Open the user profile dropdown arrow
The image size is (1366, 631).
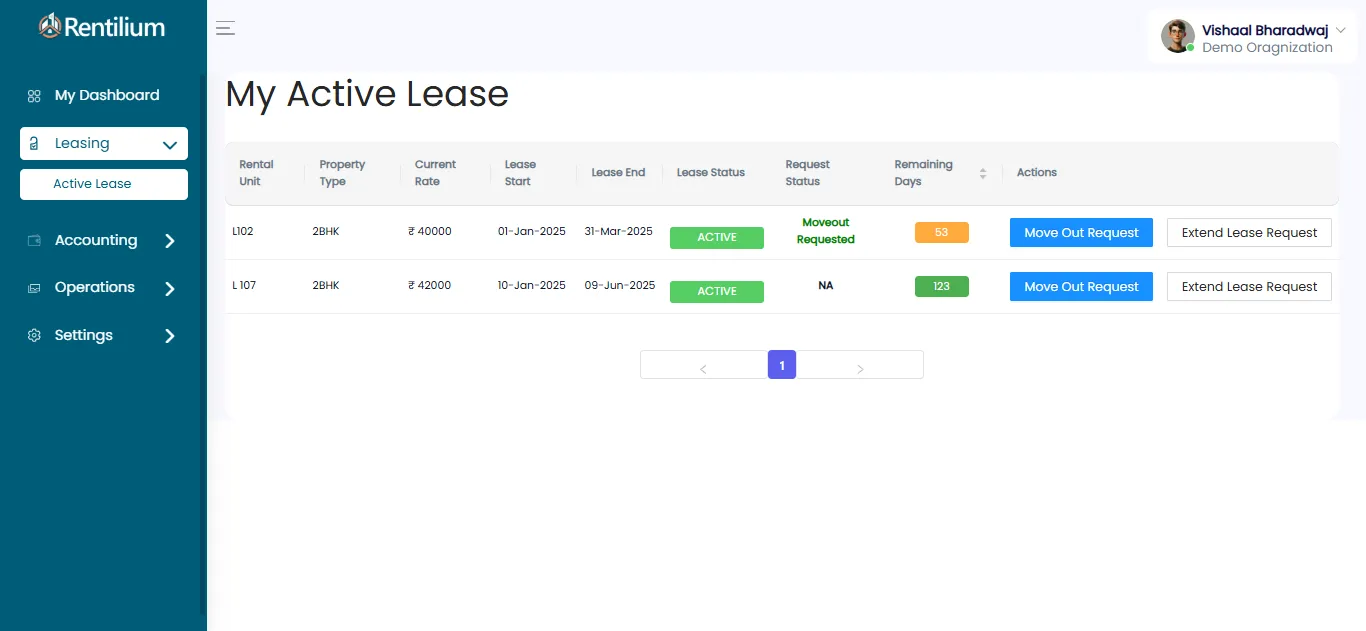1341,31
